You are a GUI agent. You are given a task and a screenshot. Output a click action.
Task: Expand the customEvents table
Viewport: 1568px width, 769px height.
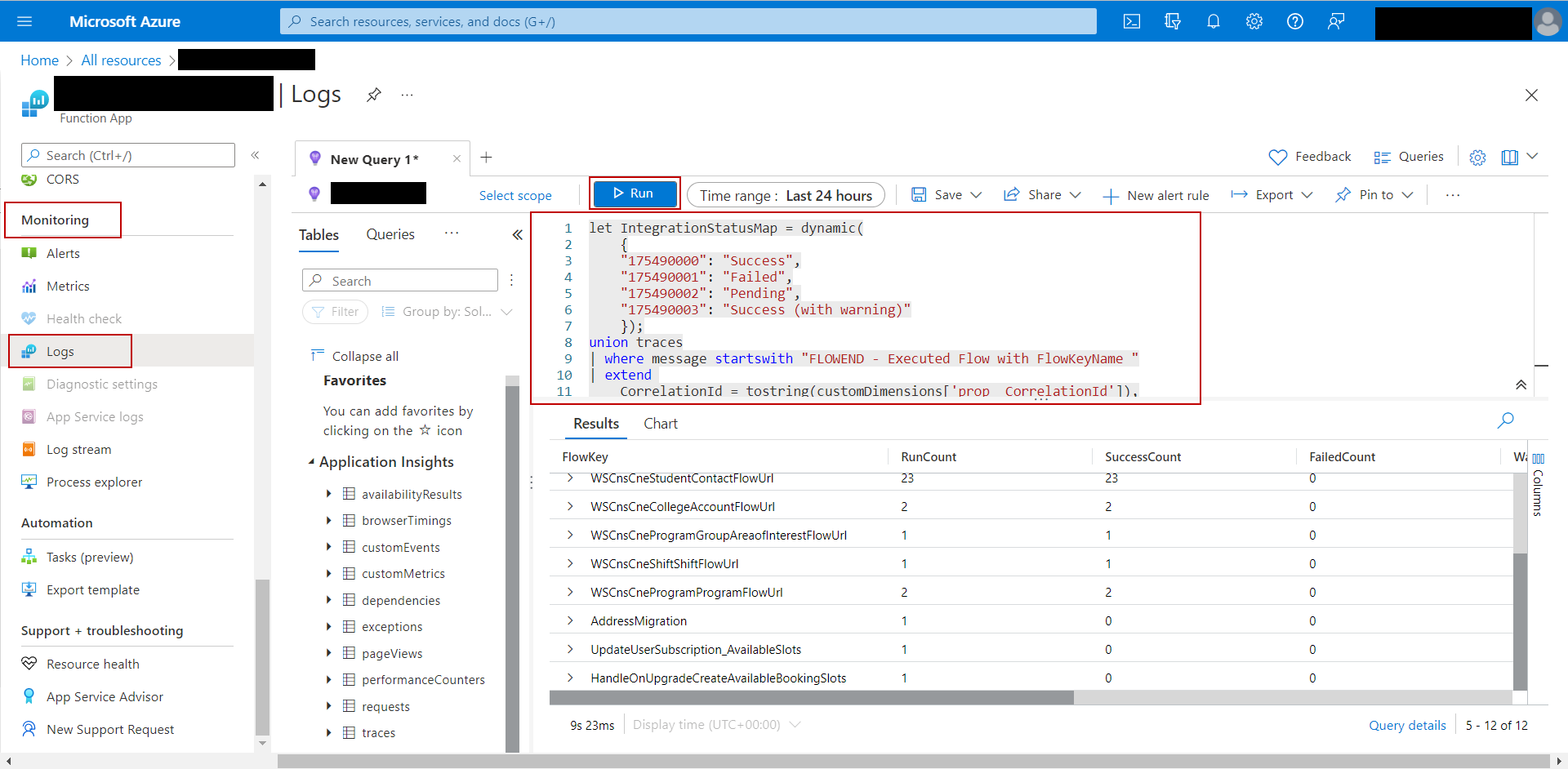(x=328, y=547)
